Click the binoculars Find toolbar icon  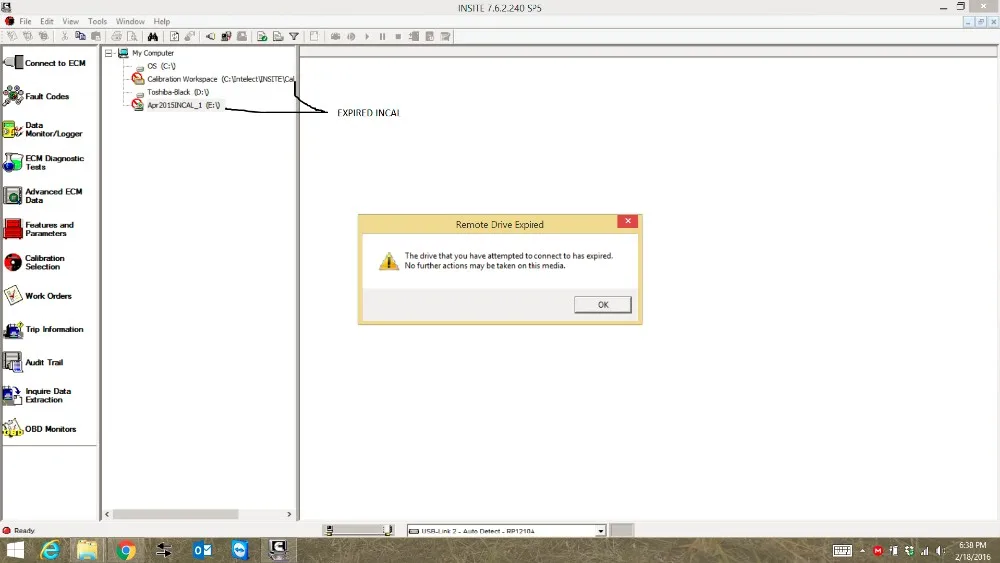[x=152, y=36]
